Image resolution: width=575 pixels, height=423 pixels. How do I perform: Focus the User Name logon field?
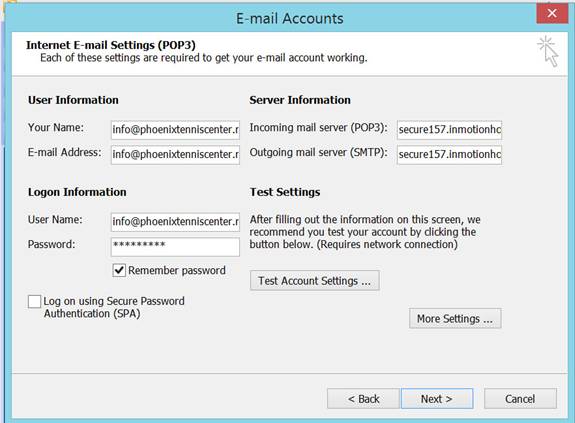click(175, 222)
